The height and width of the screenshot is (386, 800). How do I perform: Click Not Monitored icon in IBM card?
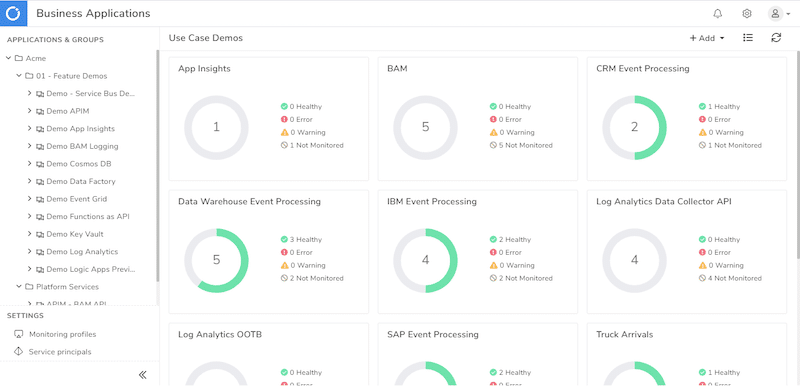click(493, 278)
